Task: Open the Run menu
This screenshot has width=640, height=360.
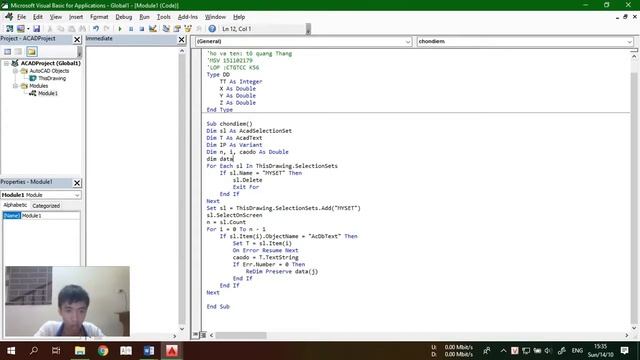Action: (144, 17)
